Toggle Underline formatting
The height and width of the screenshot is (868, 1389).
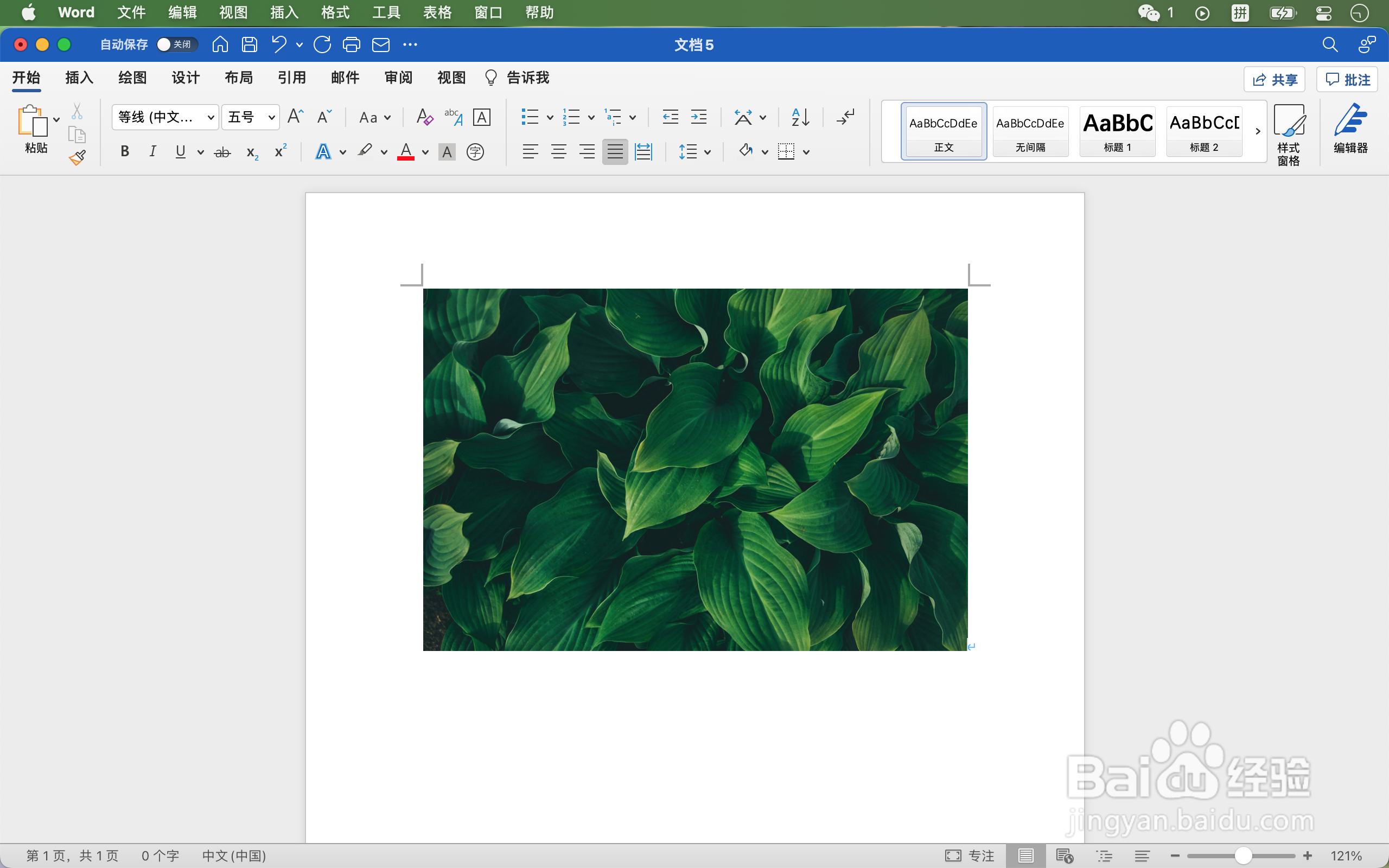181,151
